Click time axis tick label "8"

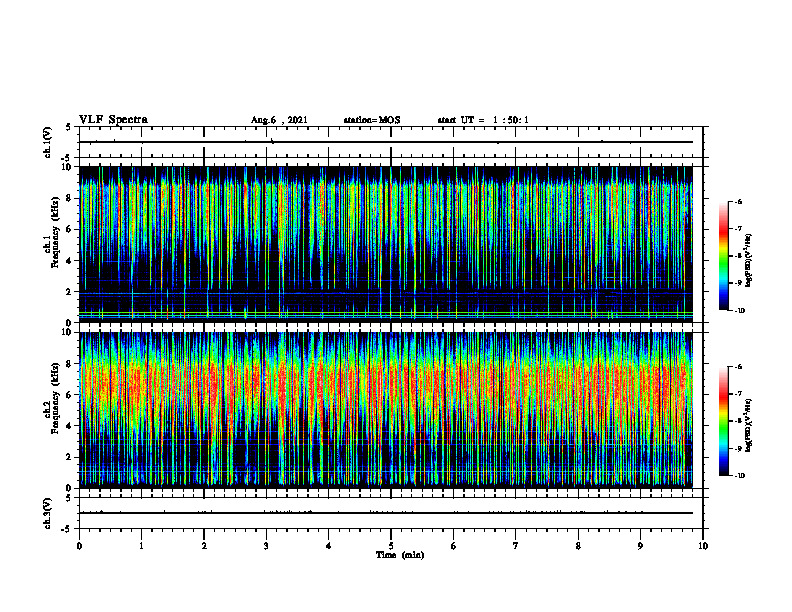(x=578, y=546)
